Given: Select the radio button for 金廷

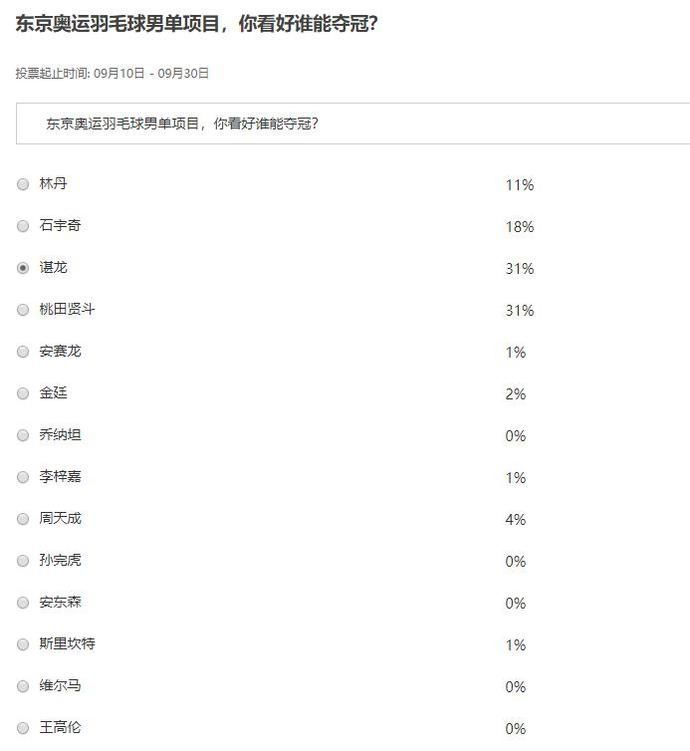Looking at the screenshot, I should [x=23, y=394].
